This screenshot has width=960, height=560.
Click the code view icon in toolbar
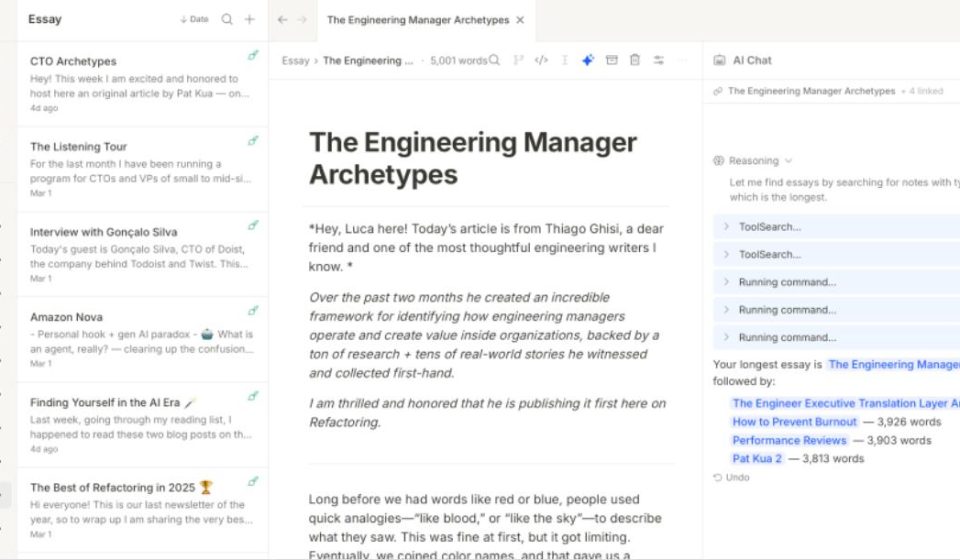[541, 60]
